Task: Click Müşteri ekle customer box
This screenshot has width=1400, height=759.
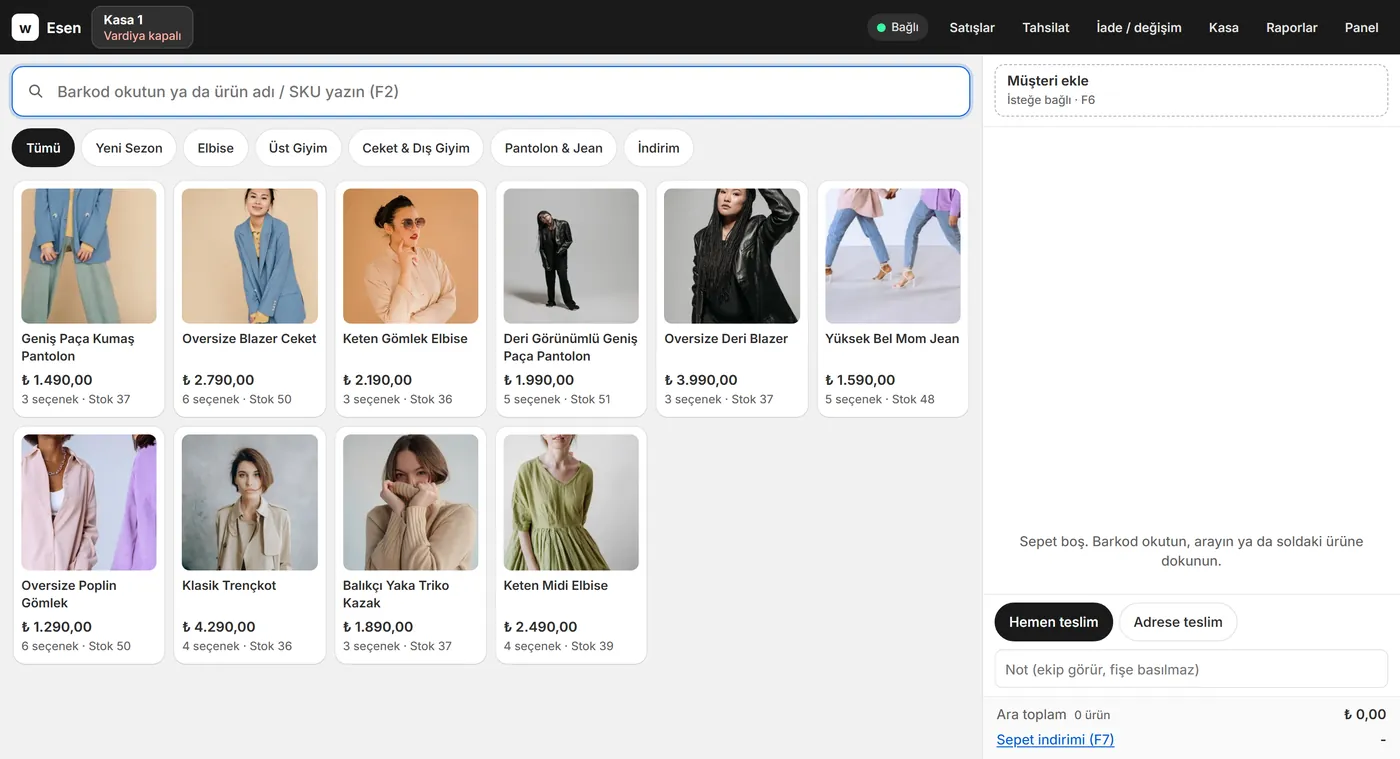Action: pos(1191,90)
